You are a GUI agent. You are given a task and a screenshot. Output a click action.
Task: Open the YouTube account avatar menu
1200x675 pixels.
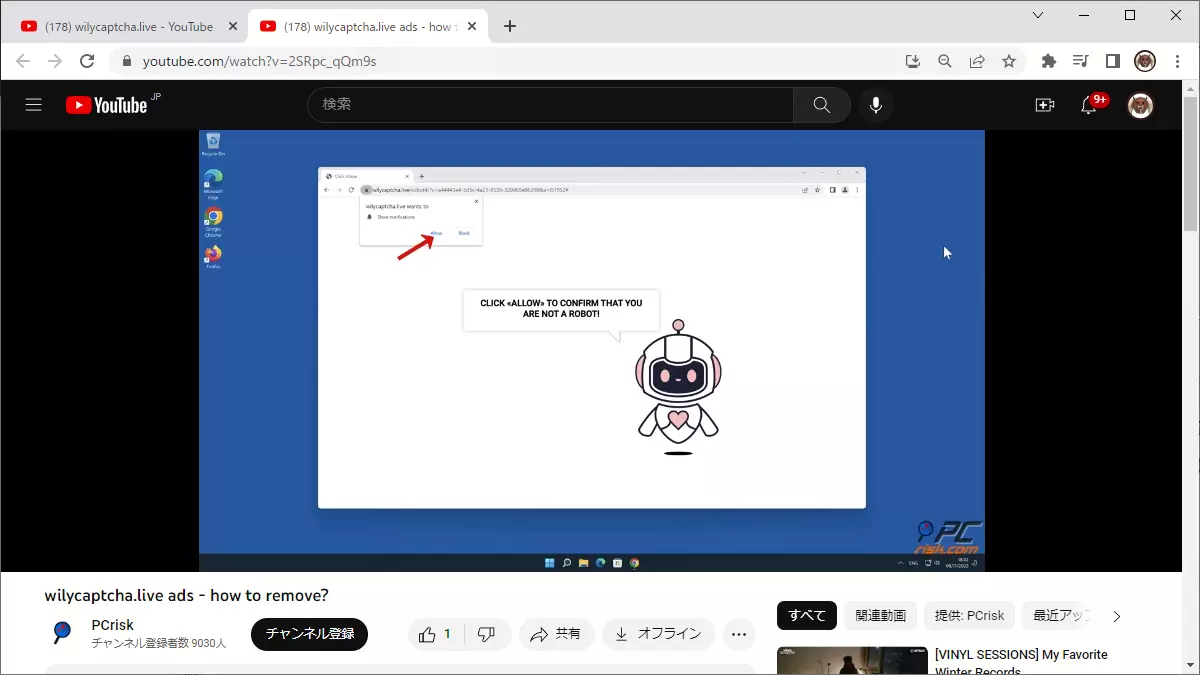[1140, 105]
